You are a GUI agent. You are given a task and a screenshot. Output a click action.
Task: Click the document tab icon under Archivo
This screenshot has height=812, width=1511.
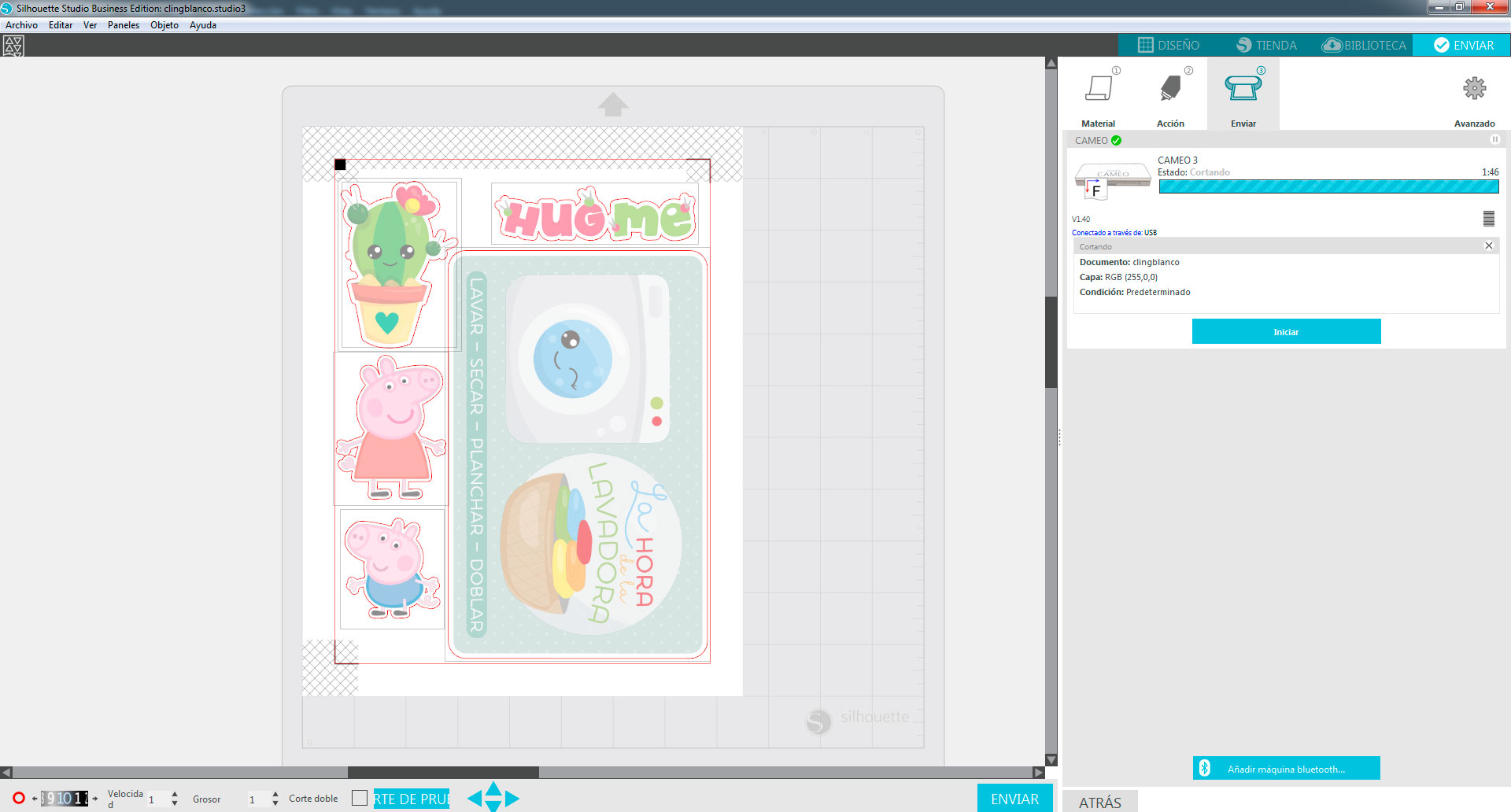pyautogui.click(x=13, y=46)
